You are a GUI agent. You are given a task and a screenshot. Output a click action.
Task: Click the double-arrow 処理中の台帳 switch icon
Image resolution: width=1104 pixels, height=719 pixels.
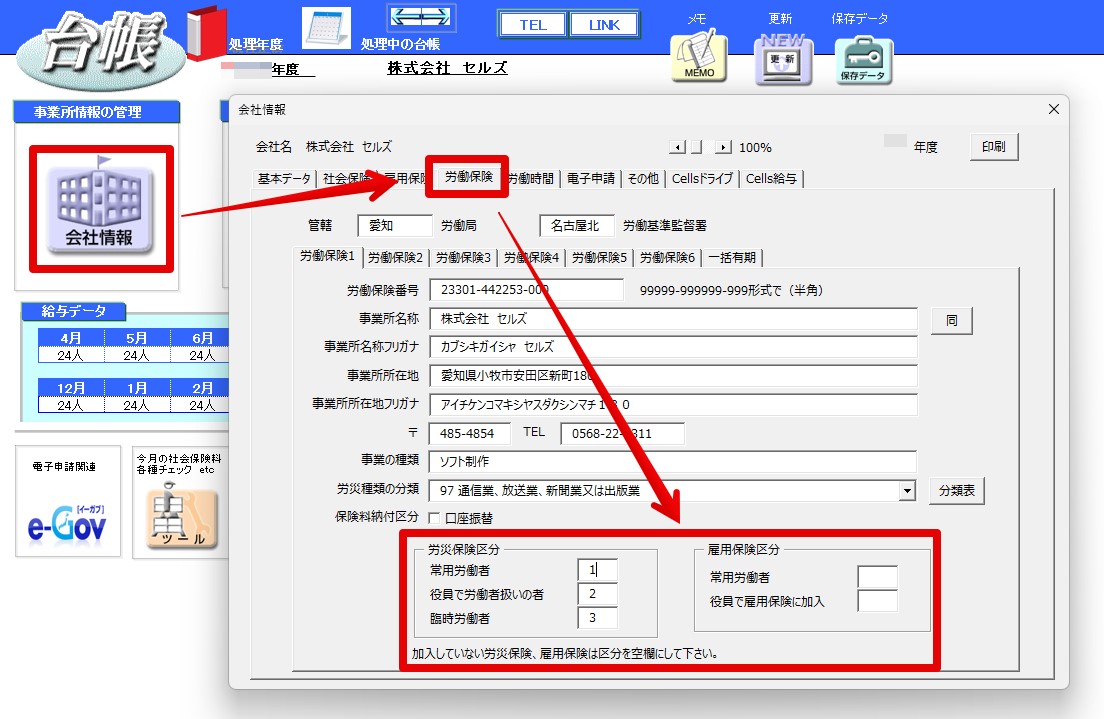click(421, 18)
